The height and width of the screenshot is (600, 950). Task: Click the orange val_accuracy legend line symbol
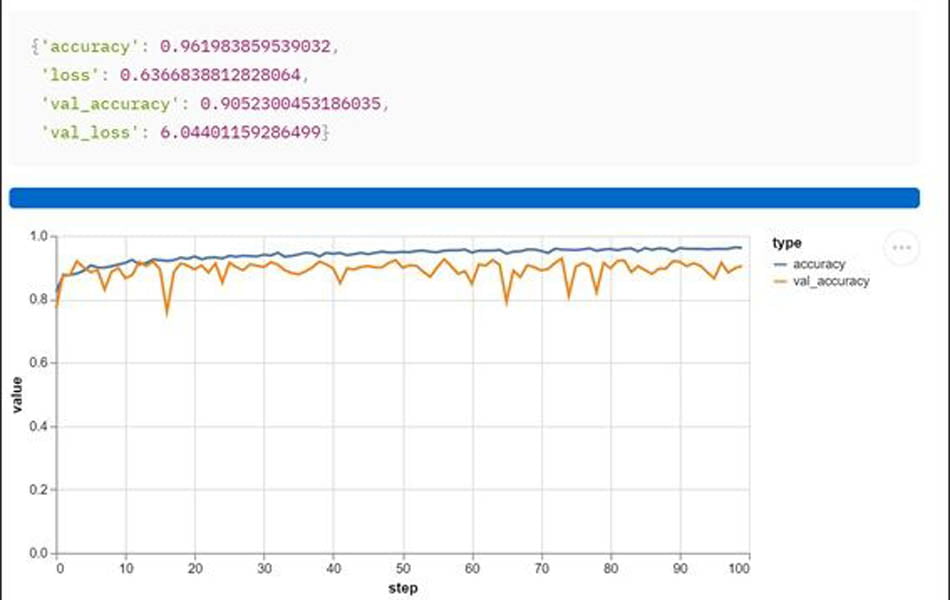tap(781, 282)
